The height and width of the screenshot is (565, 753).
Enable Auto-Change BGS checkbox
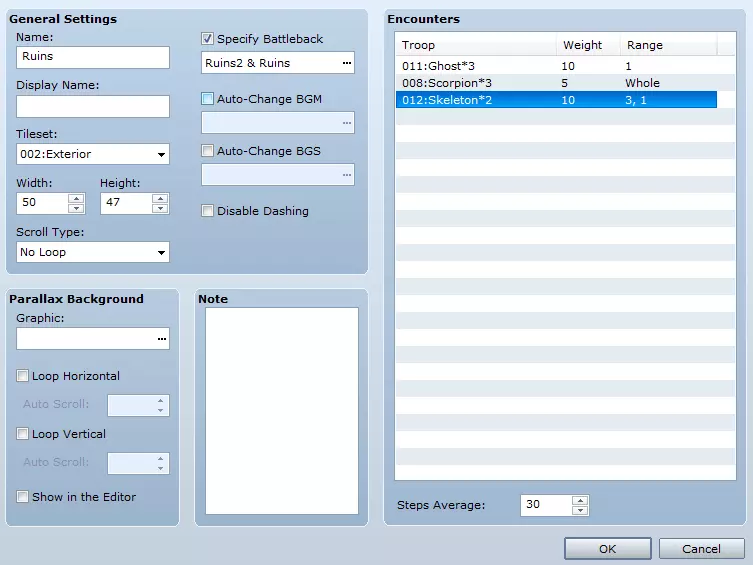[x=207, y=151]
